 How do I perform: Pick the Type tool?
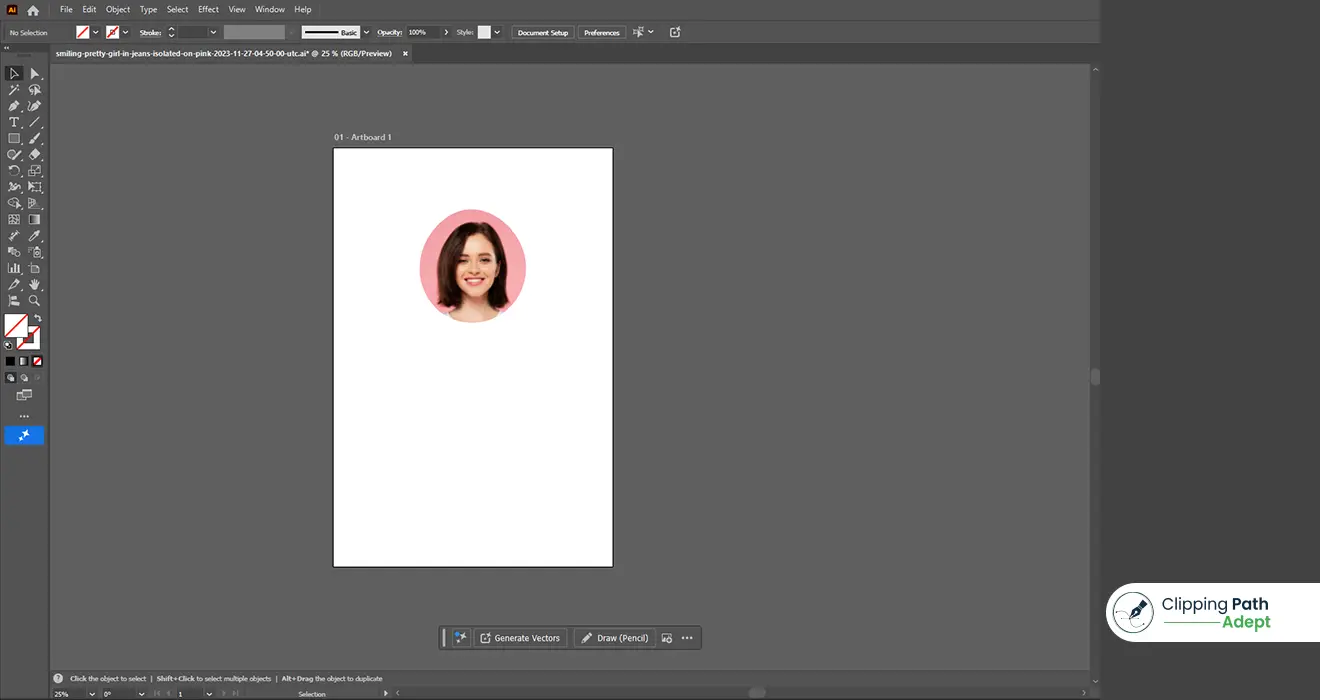pyautogui.click(x=14, y=122)
